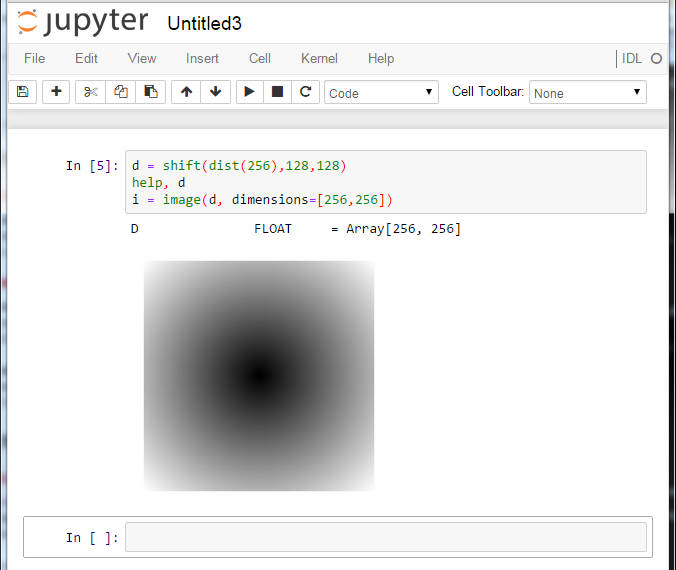Insert a new cell with plus icon
676x570 pixels.
tap(56, 92)
